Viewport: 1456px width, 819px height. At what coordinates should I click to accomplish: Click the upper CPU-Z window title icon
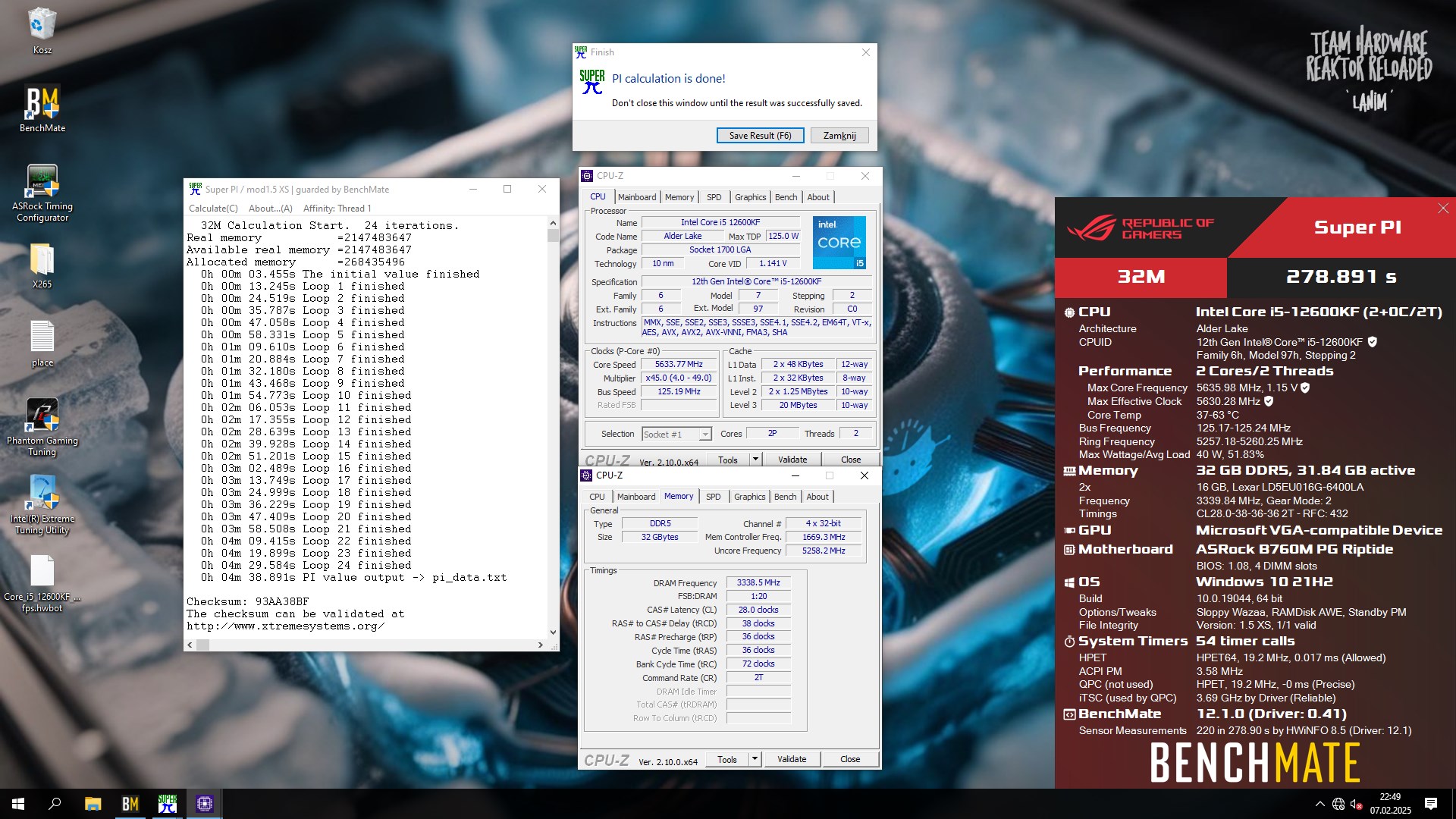point(587,176)
